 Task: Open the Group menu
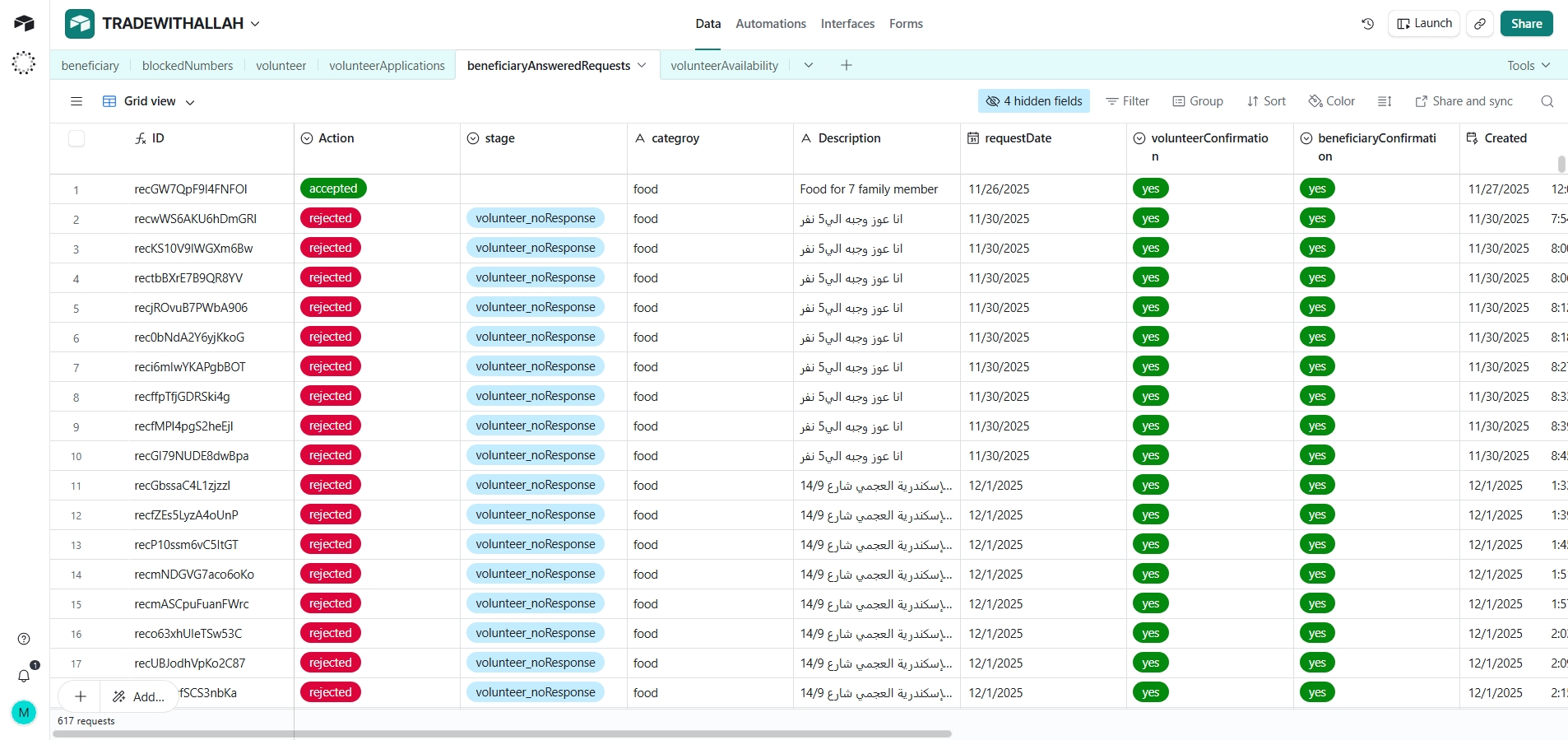pyautogui.click(x=1198, y=101)
